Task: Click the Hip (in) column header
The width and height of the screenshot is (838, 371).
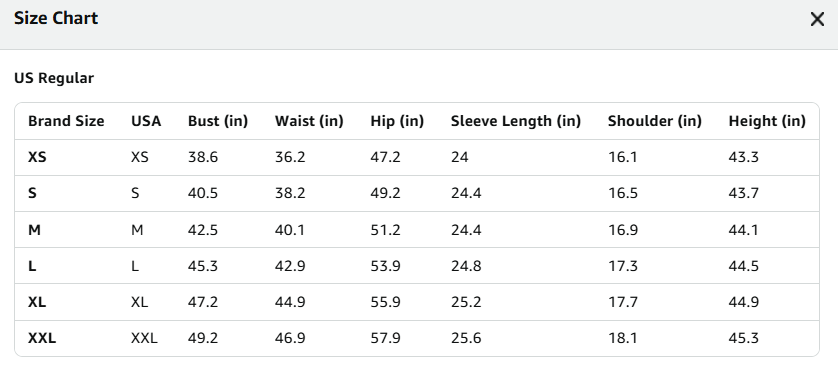Action: coord(397,121)
